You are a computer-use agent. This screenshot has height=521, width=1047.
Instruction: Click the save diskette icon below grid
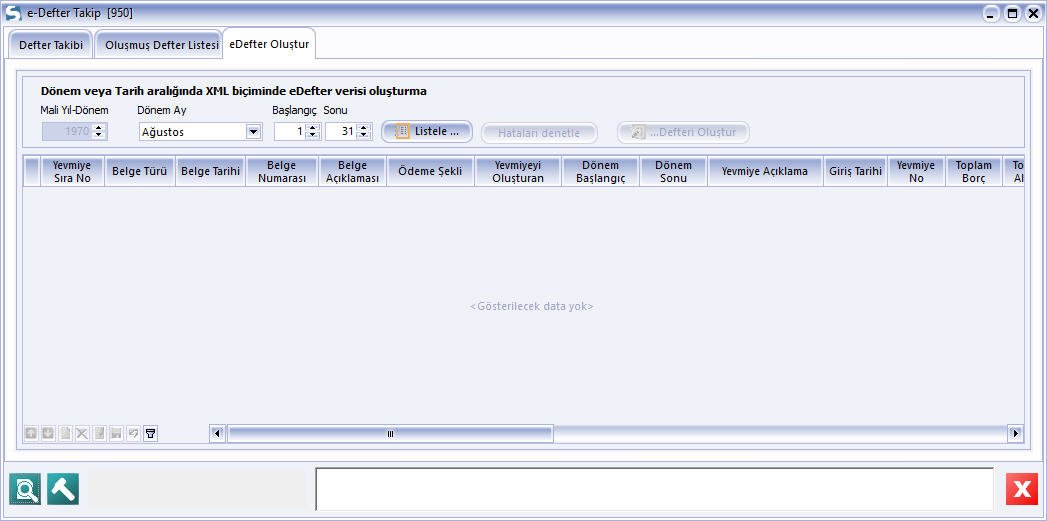[116, 433]
